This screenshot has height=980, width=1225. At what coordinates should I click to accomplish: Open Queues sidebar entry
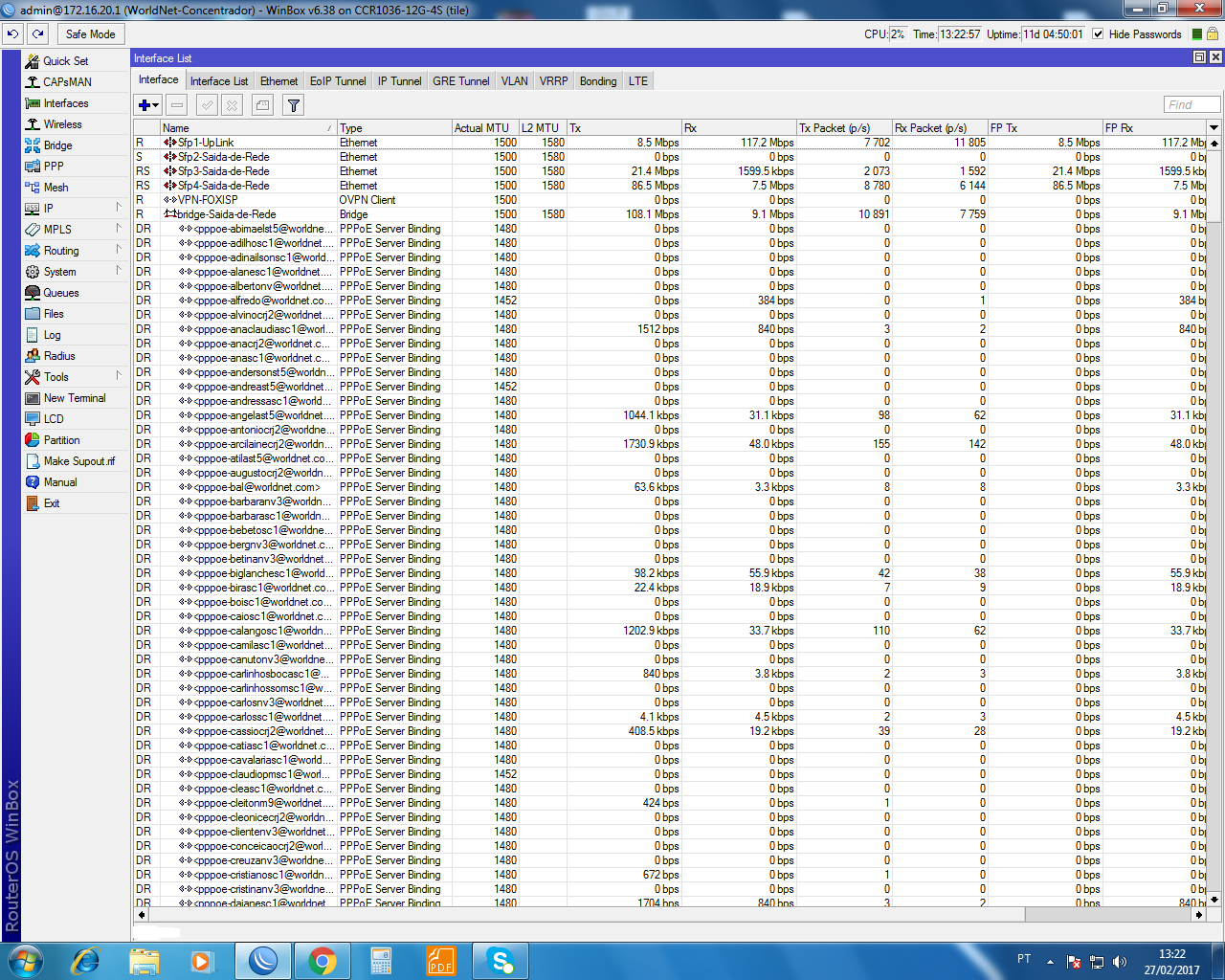(61, 292)
